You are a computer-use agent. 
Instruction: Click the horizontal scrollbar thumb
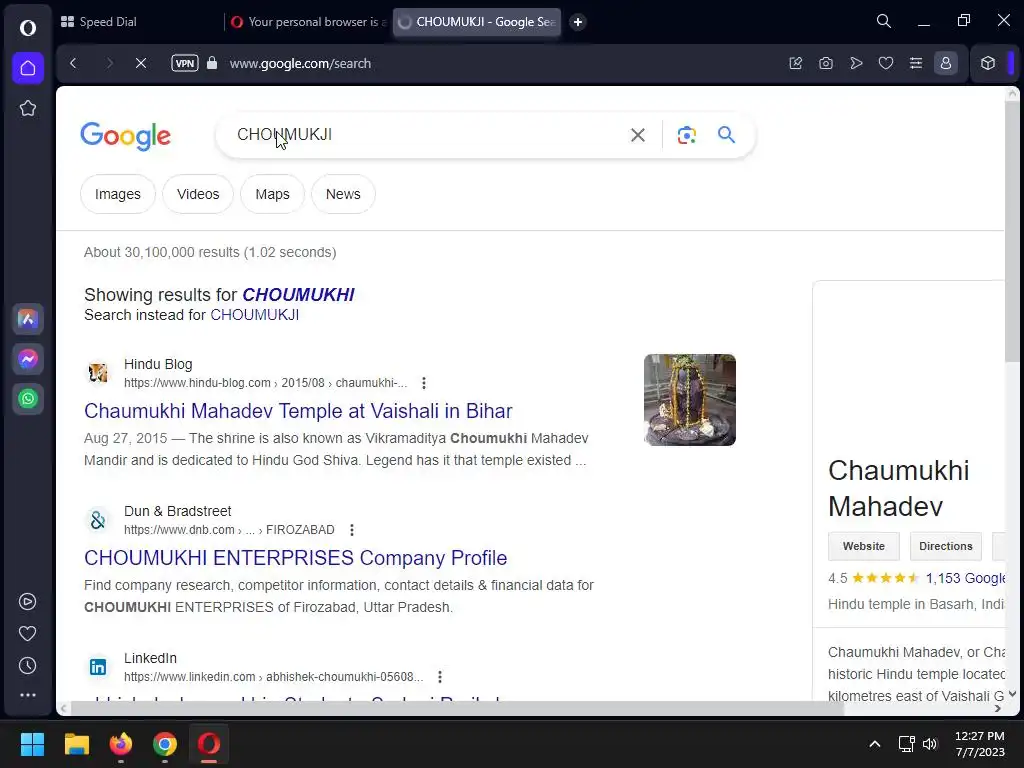point(457,708)
